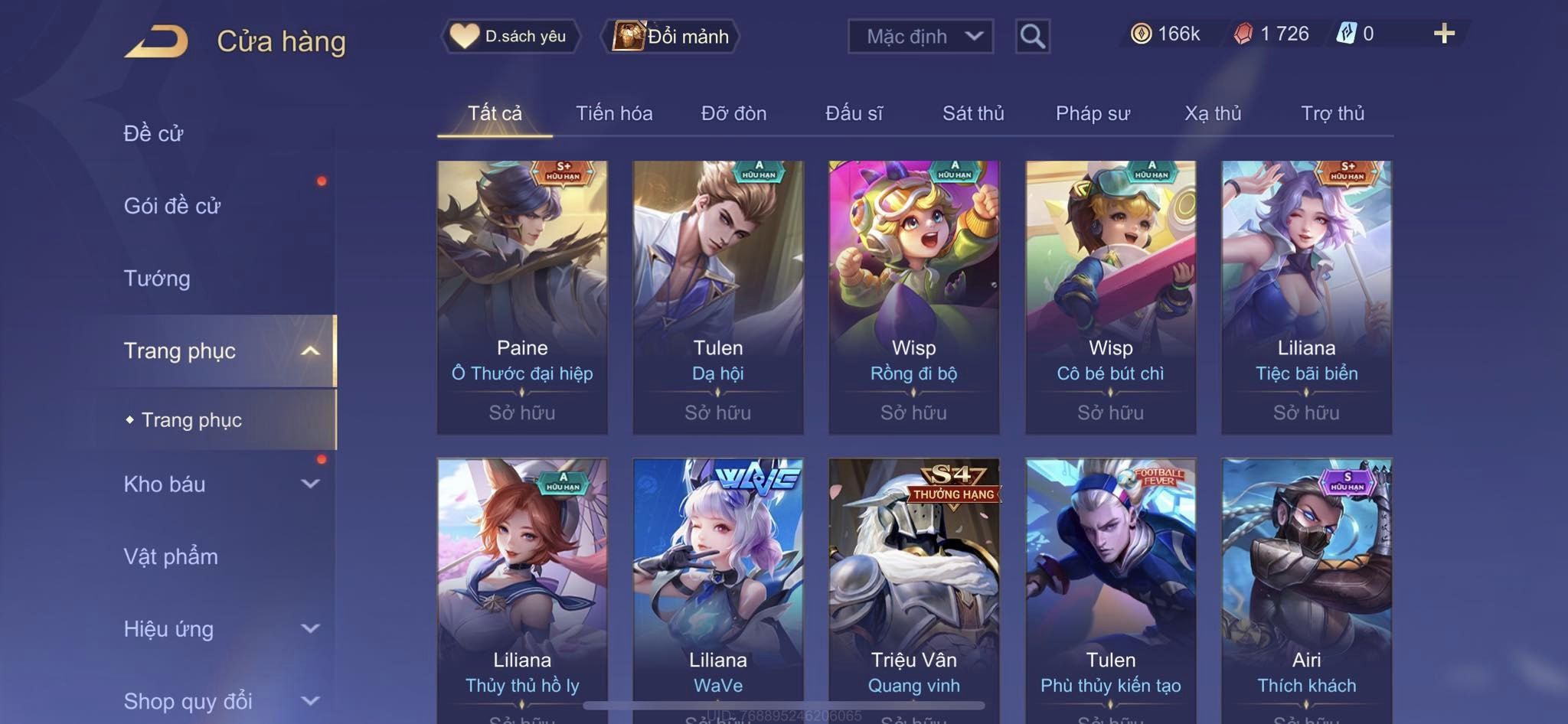Expand the Kho báu sidebar section
Image resolution: width=1568 pixels, height=724 pixels.
[x=310, y=484]
